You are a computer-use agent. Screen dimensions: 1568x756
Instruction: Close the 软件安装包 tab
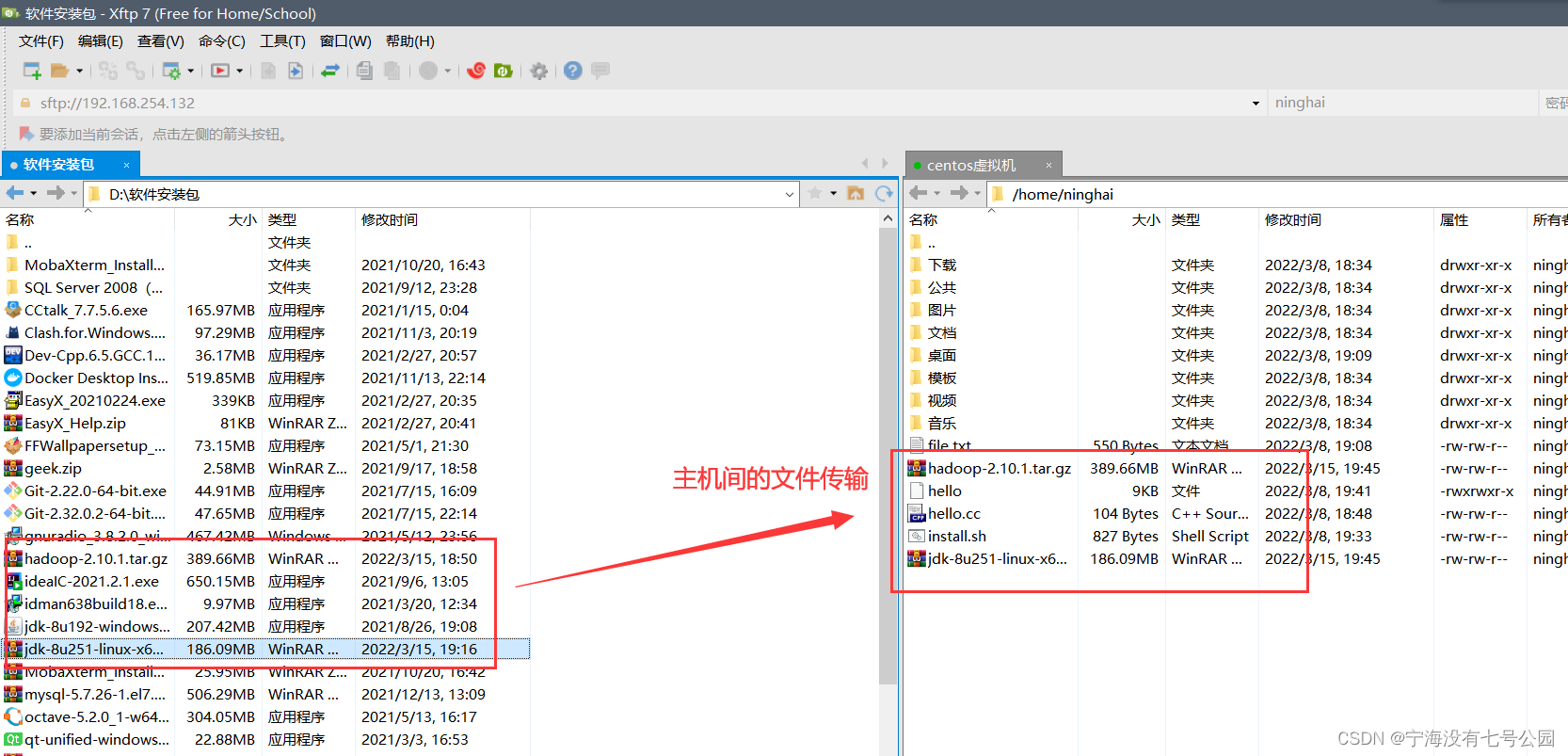click(126, 165)
